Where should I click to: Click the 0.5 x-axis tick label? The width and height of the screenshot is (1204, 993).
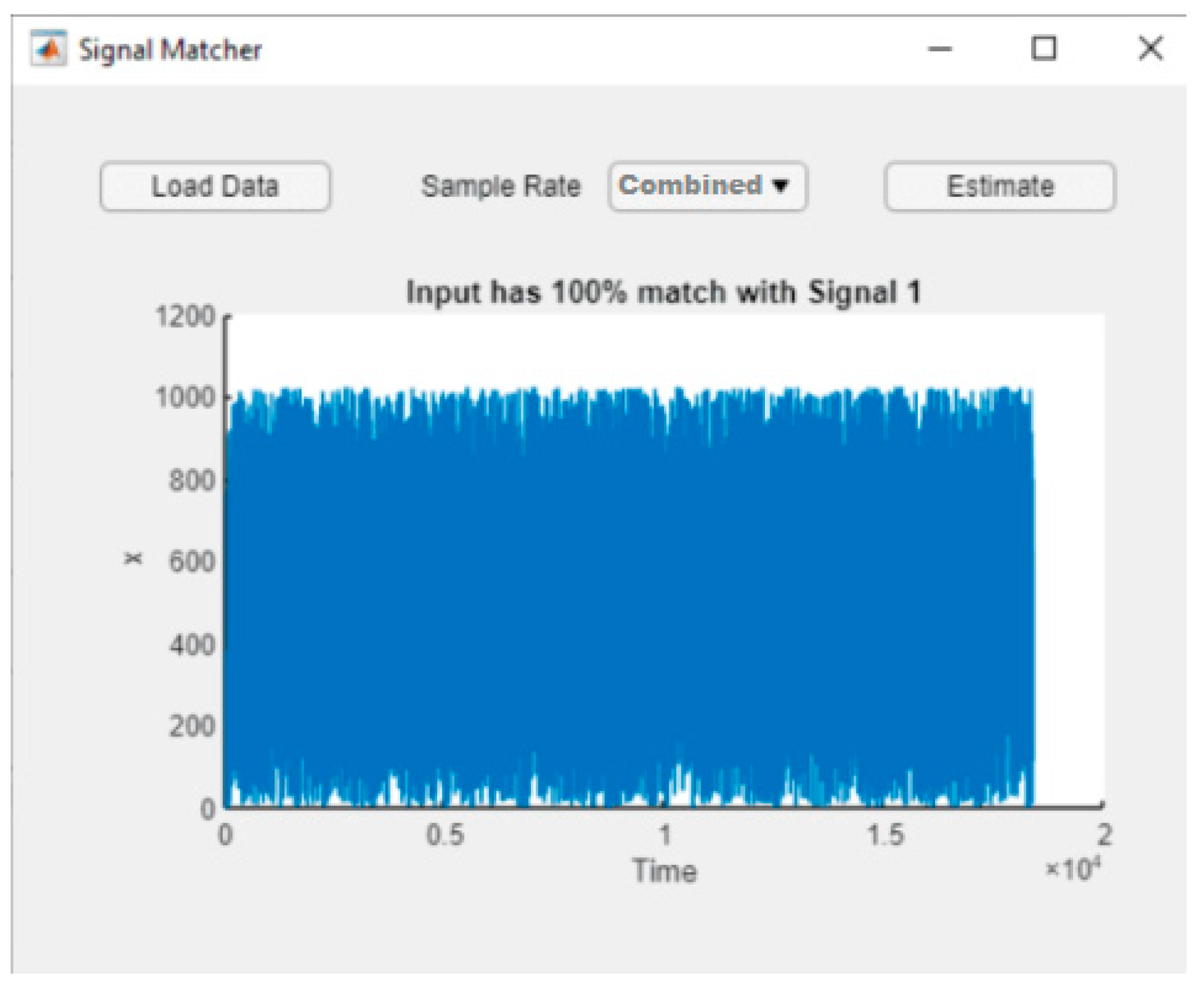pos(445,836)
